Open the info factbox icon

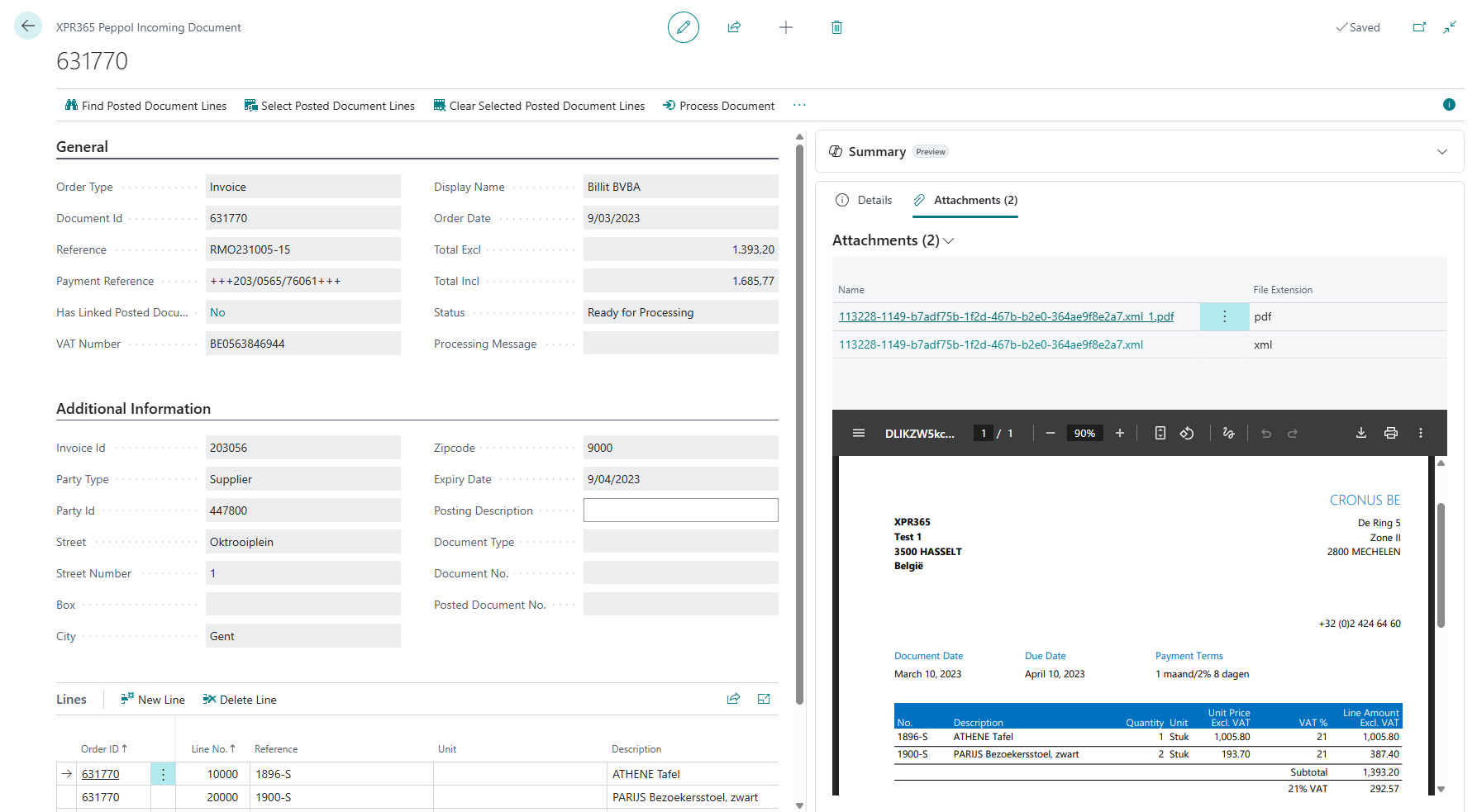click(1449, 104)
